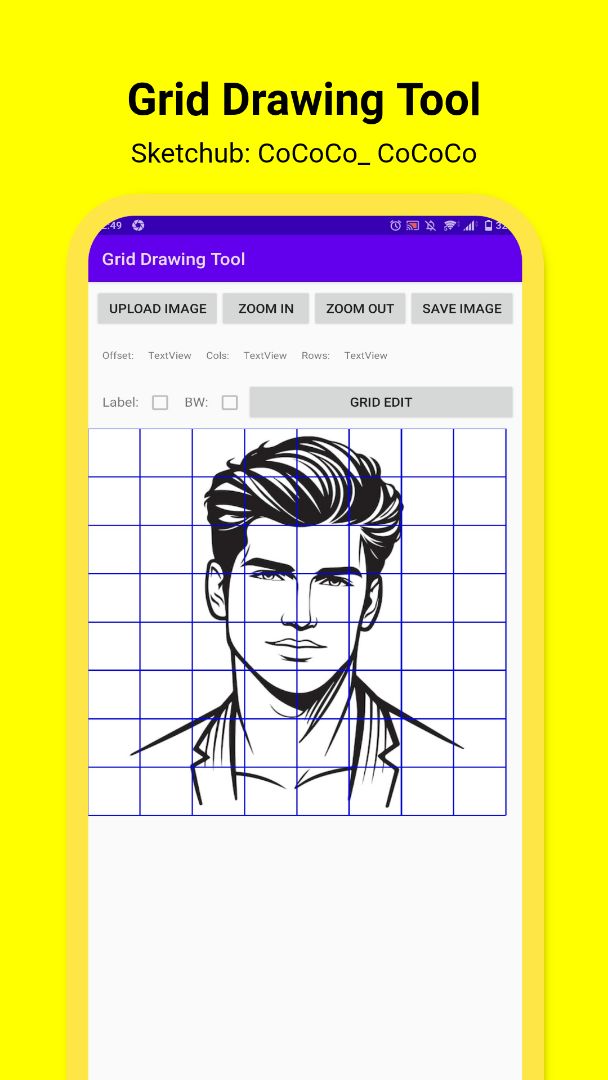Select the Rows TextView value
Viewport: 608px width, 1080px height.
[366, 356]
